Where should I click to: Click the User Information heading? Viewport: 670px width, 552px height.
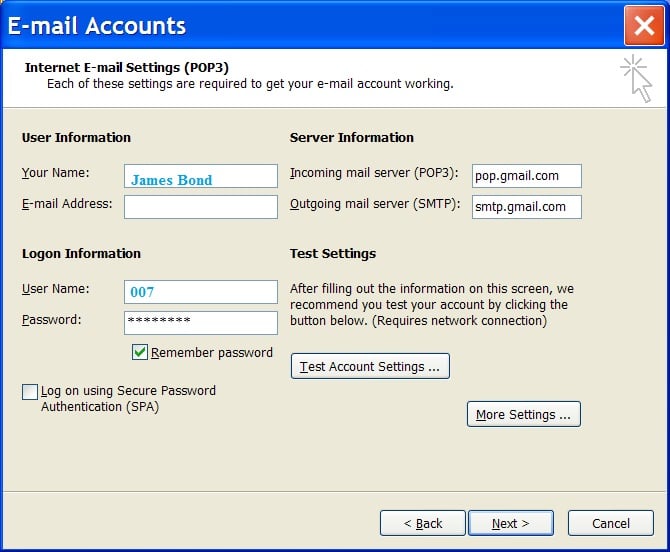pyautogui.click(x=76, y=138)
